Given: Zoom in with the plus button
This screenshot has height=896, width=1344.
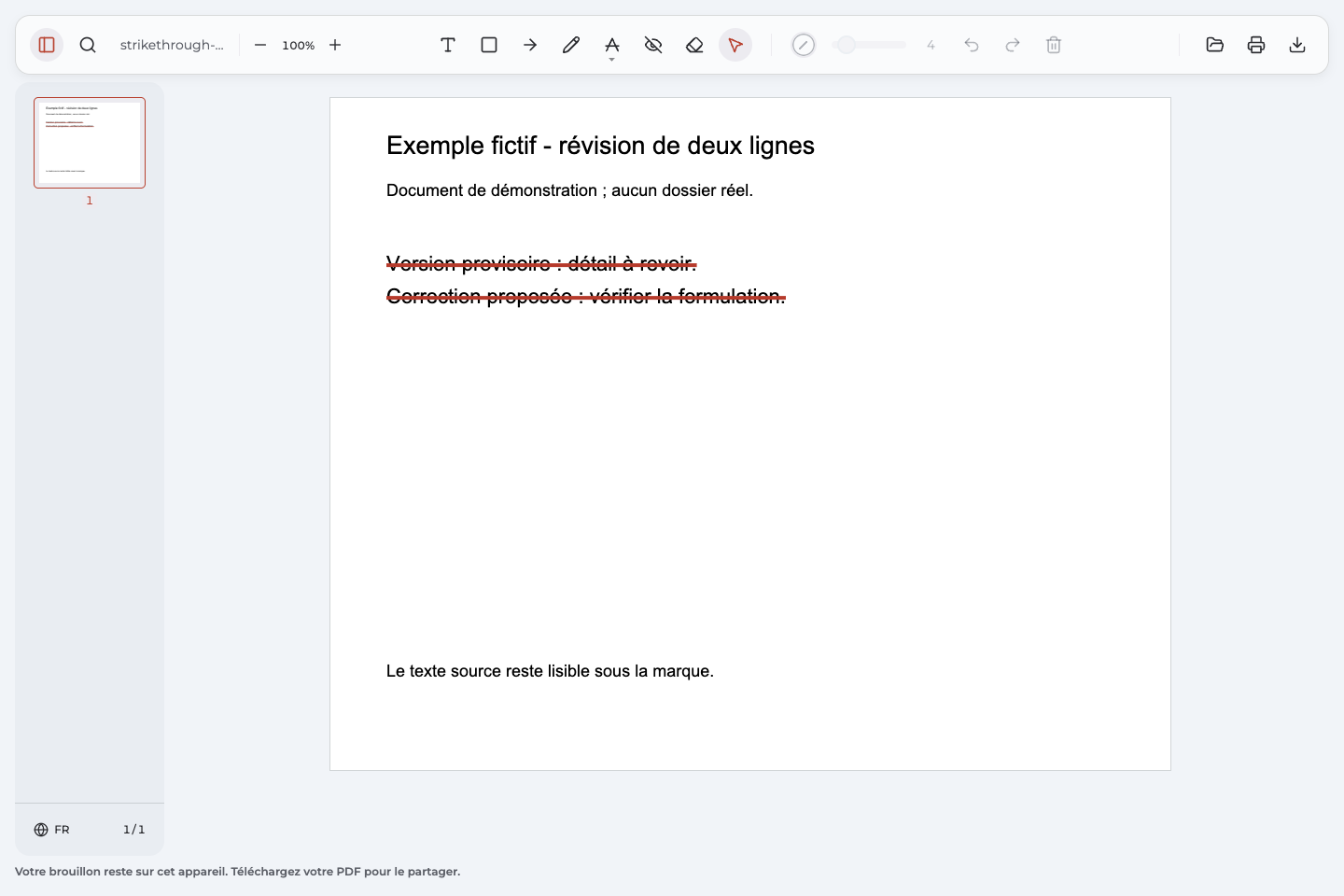Looking at the screenshot, I should click(335, 45).
